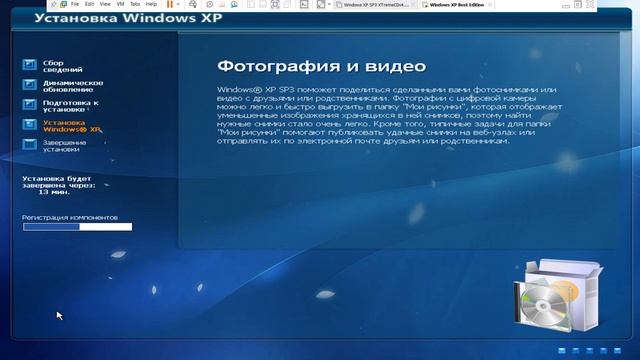Switch to the Windows XP Best Edition tab
This screenshot has height=360, width=640.
[456, 5]
